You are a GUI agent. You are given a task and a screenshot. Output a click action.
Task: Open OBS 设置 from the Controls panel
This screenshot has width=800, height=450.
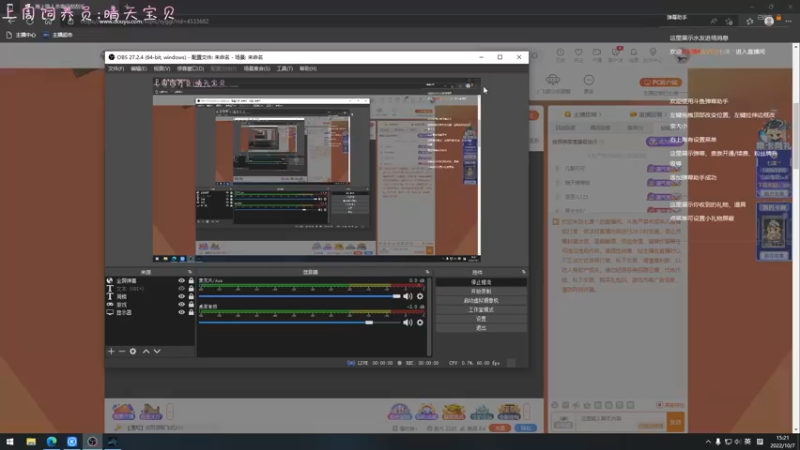tap(481, 319)
